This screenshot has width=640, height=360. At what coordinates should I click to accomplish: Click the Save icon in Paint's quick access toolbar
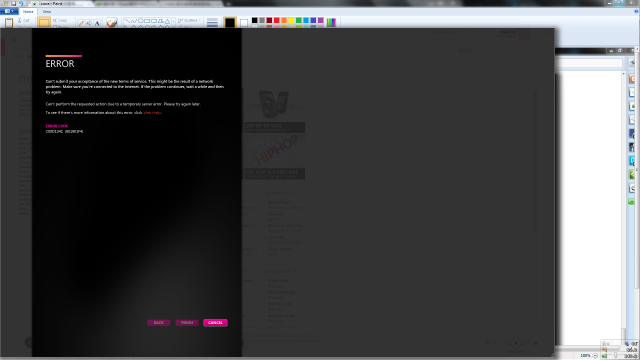[13, 3]
